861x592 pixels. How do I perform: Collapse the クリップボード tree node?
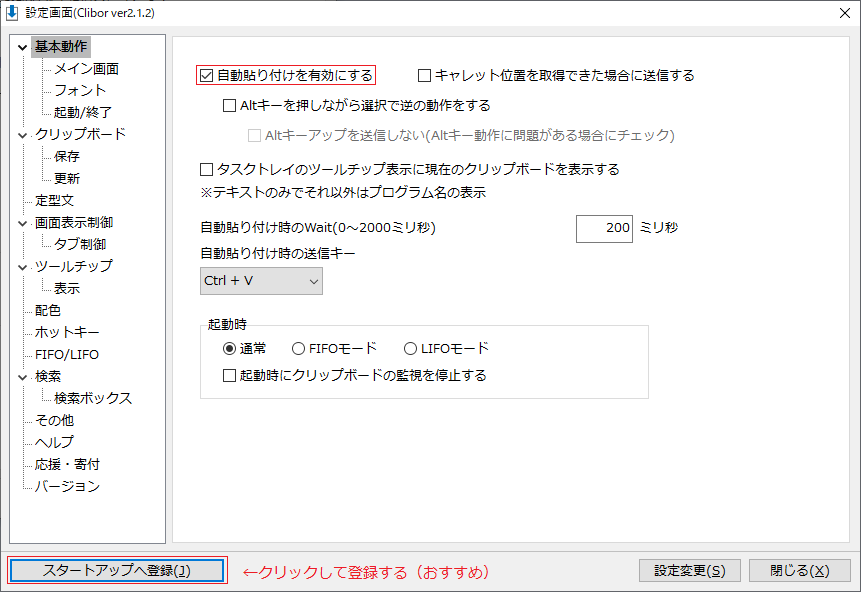[23, 135]
